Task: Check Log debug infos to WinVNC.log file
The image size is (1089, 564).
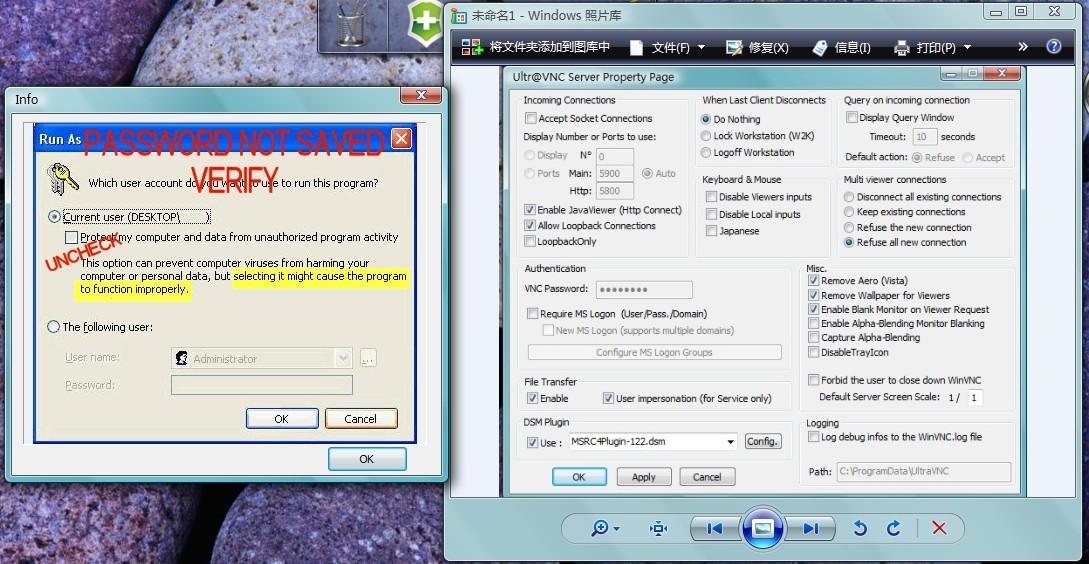Action: click(813, 437)
